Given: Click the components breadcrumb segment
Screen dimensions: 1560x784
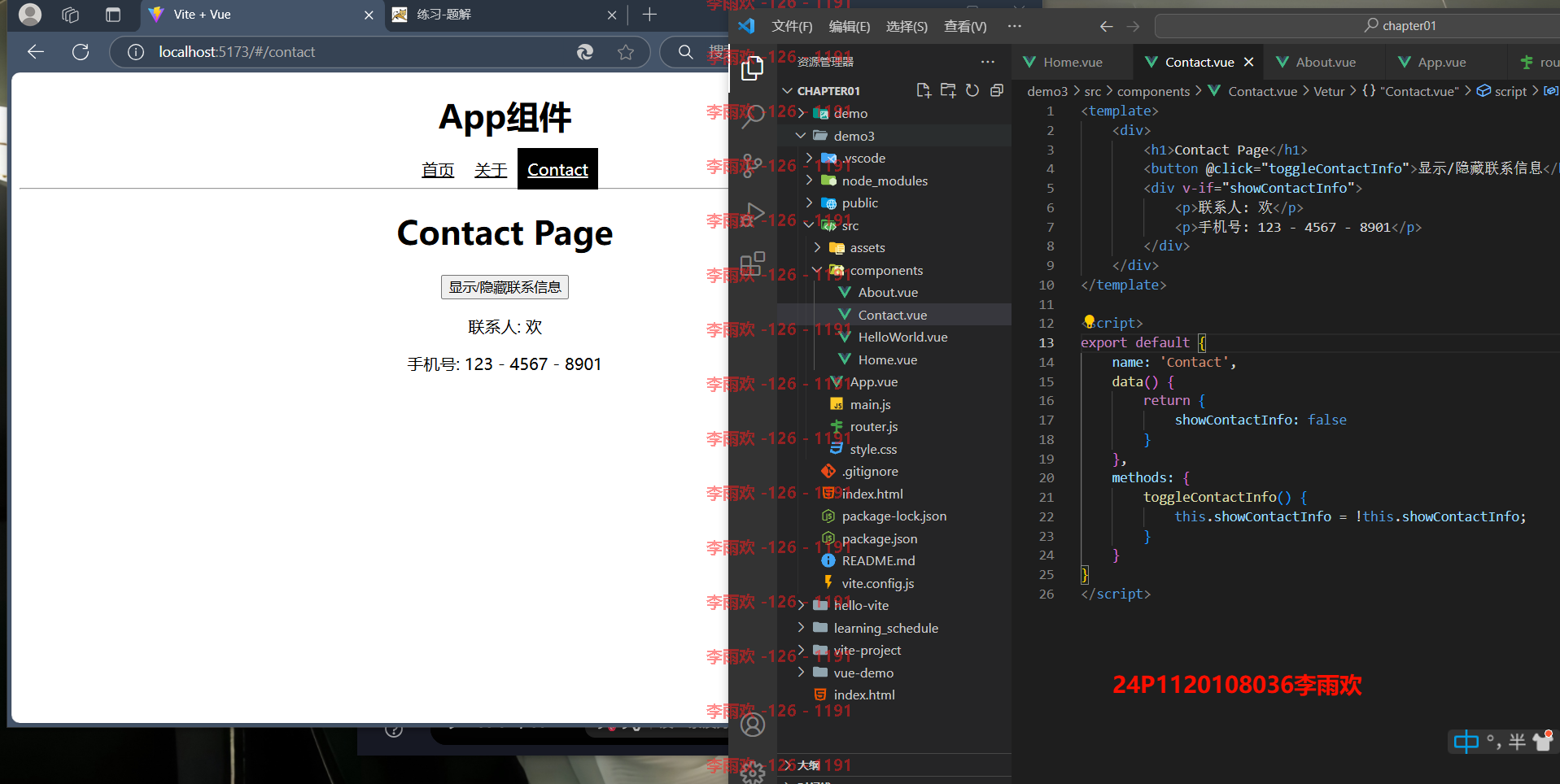Looking at the screenshot, I should (1153, 91).
